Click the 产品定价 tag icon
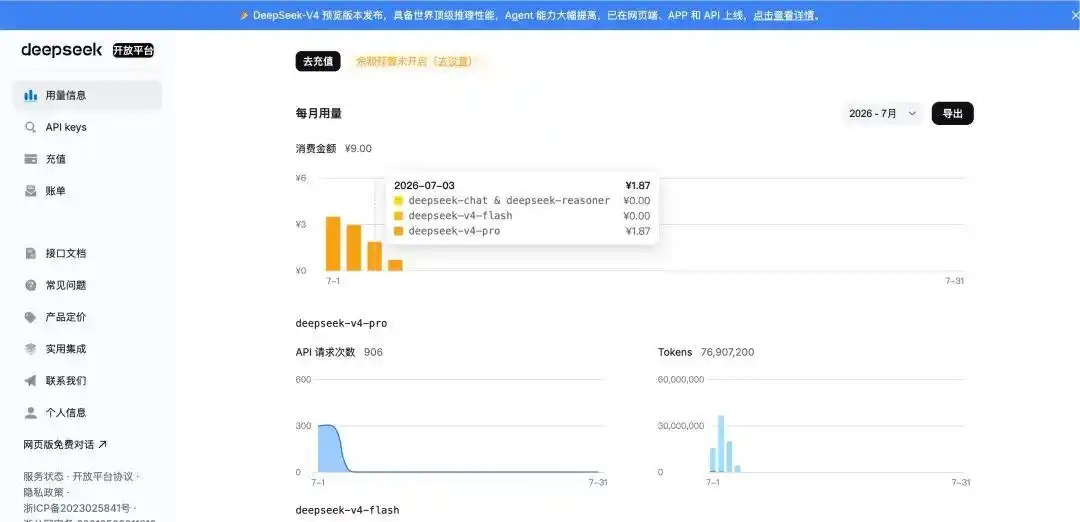 pos(30,317)
